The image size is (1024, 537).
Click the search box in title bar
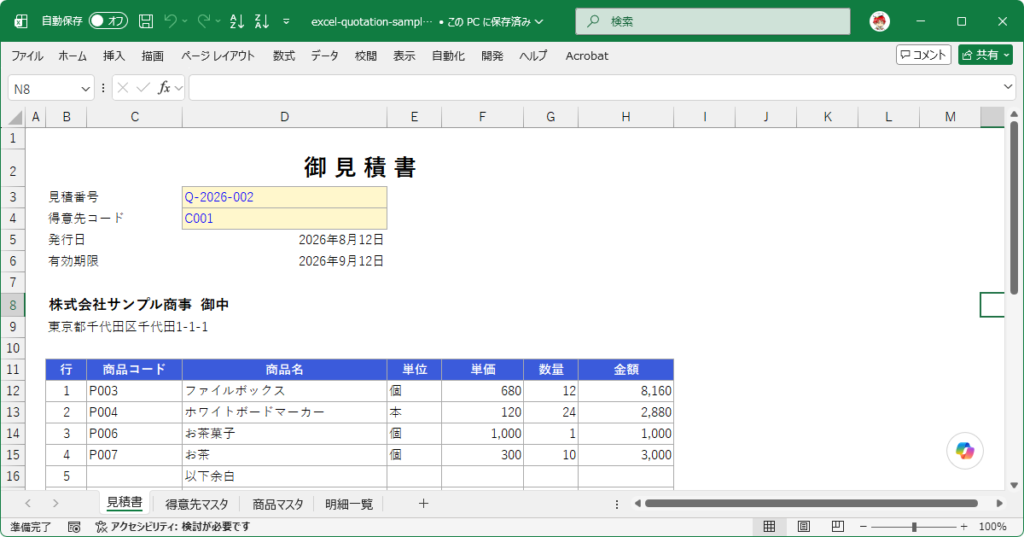point(712,22)
